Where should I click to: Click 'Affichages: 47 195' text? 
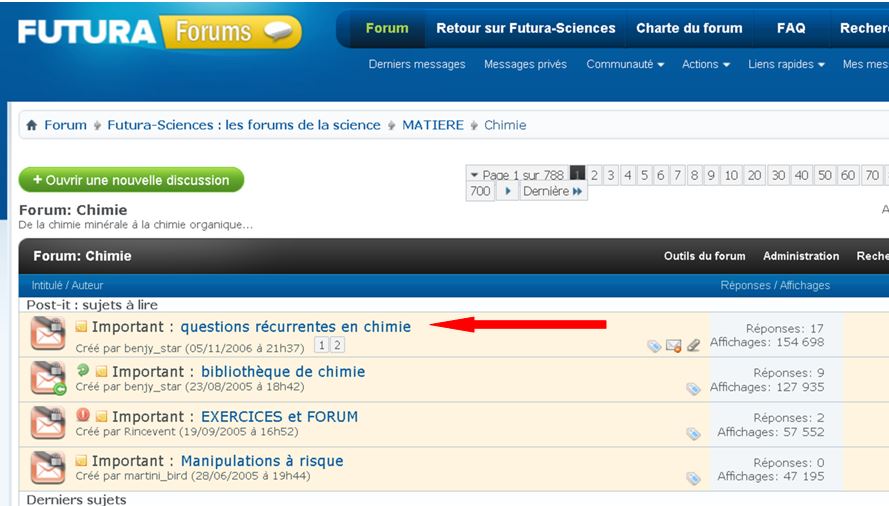point(771,477)
